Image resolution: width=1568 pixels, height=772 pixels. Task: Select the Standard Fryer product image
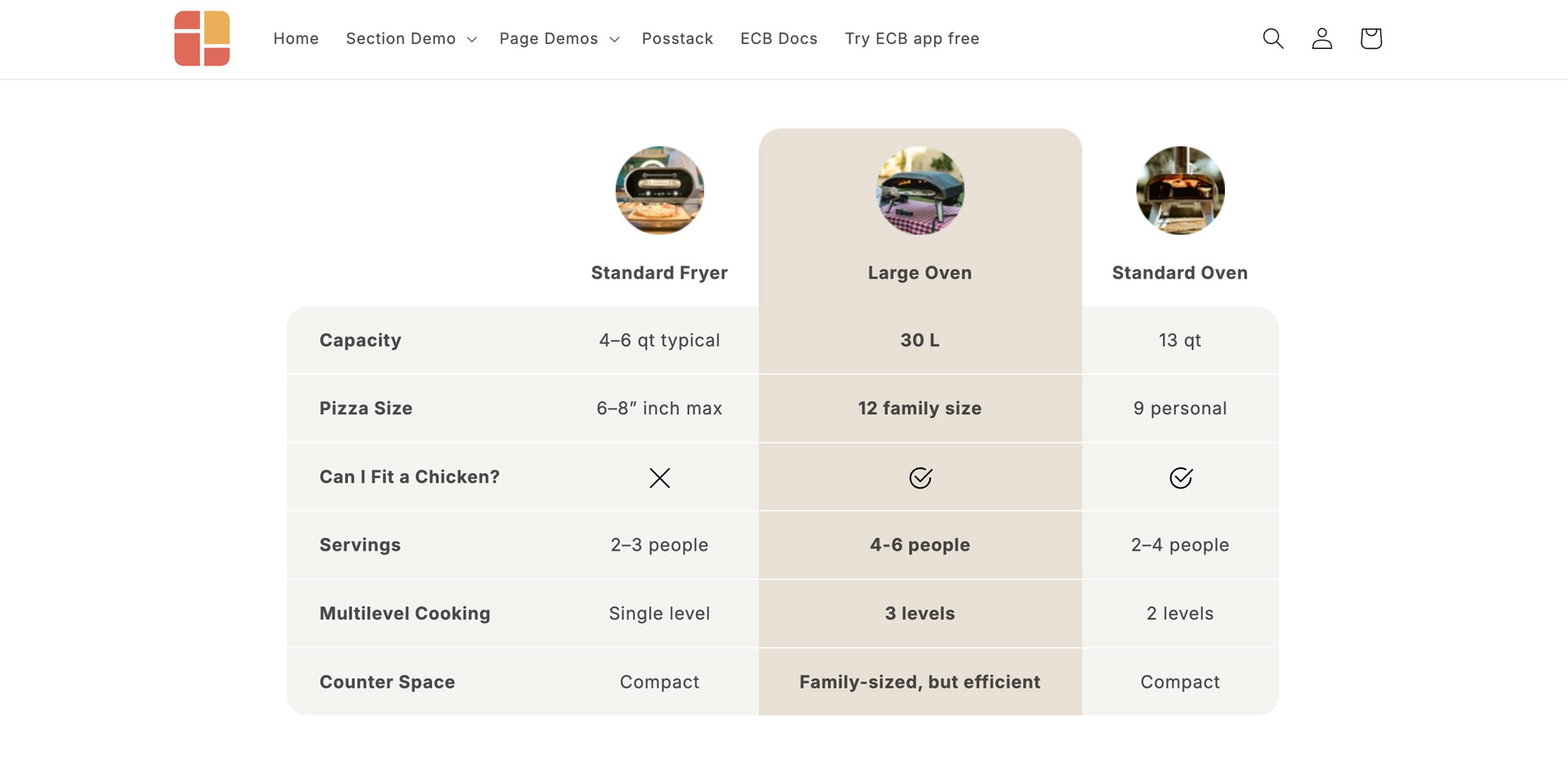(x=659, y=190)
